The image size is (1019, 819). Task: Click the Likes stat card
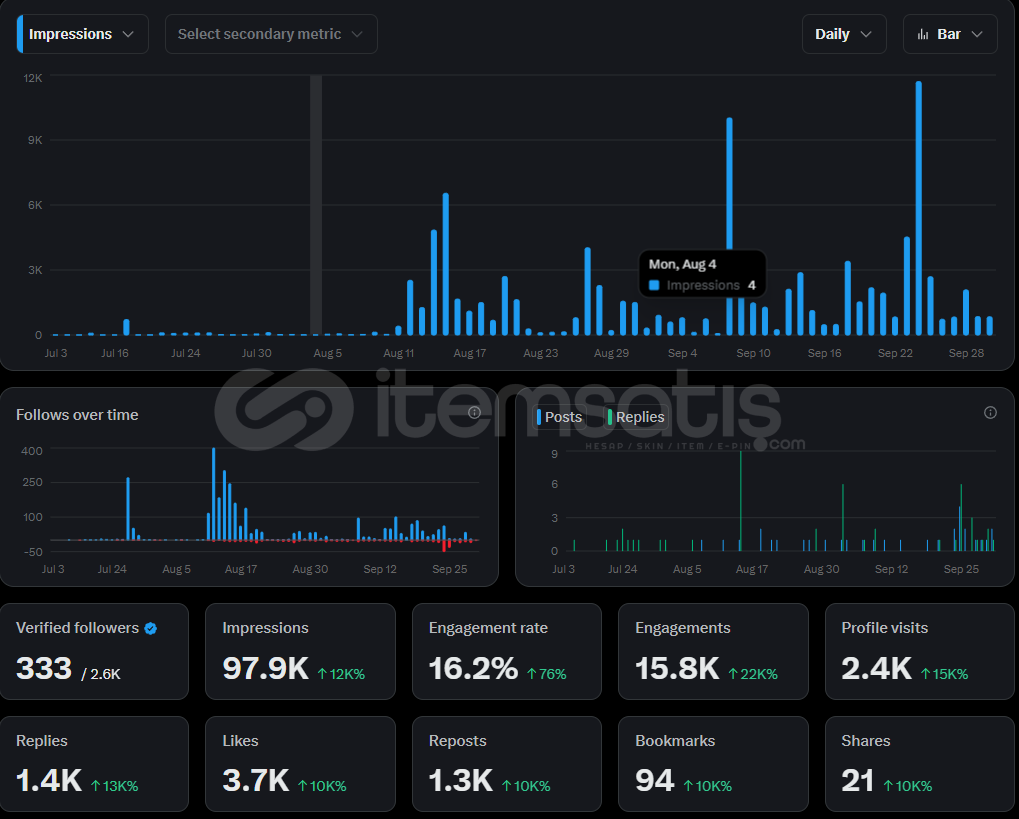pos(300,763)
